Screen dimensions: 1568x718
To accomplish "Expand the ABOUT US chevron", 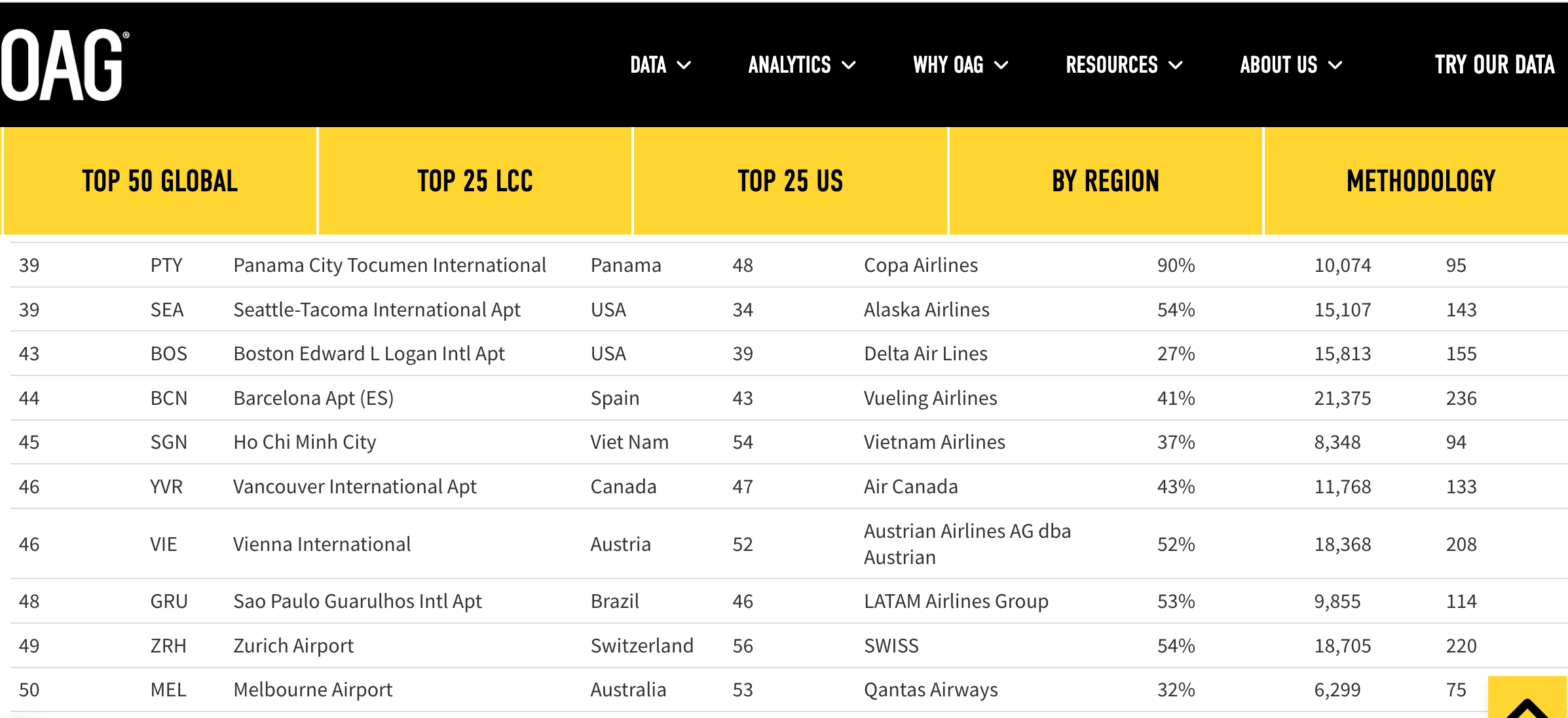I will 1335,66.
